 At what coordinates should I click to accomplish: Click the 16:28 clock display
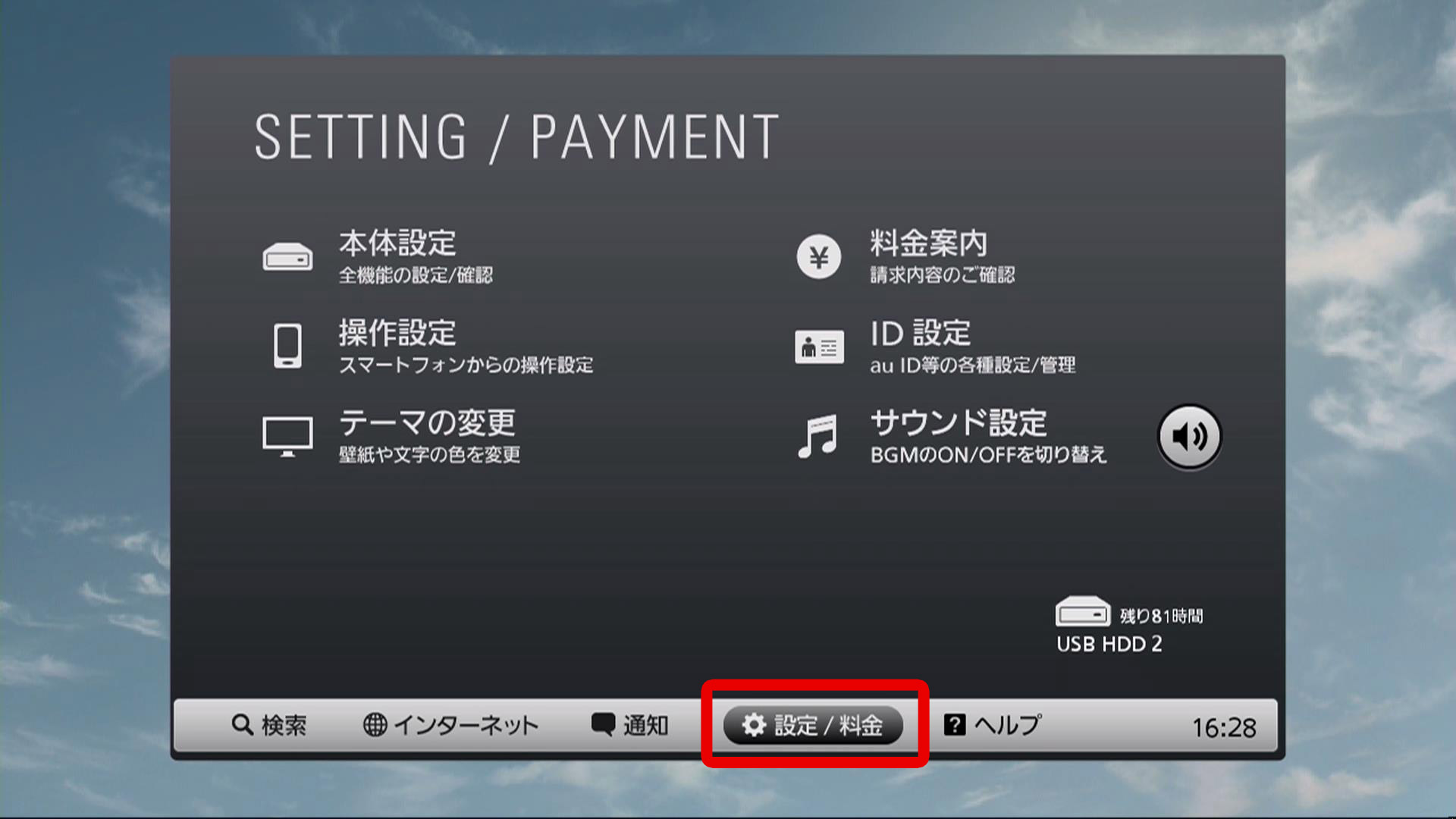click(x=1224, y=728)
